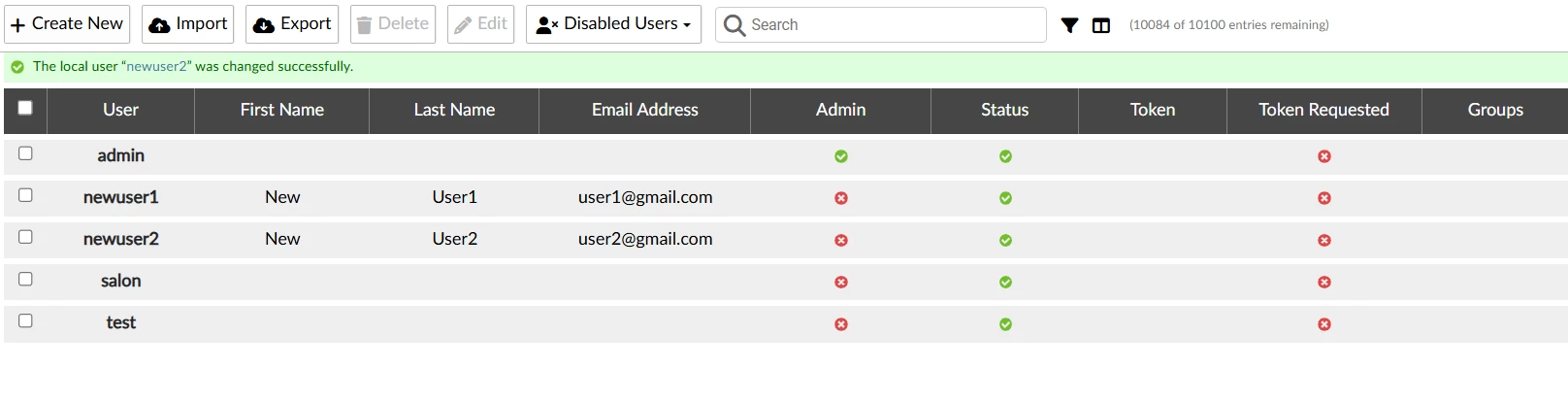Tick the select-all checkbox in the header
Image resolution: width=1568 pixels, height=403 pixels.
[x=25, y=108]
